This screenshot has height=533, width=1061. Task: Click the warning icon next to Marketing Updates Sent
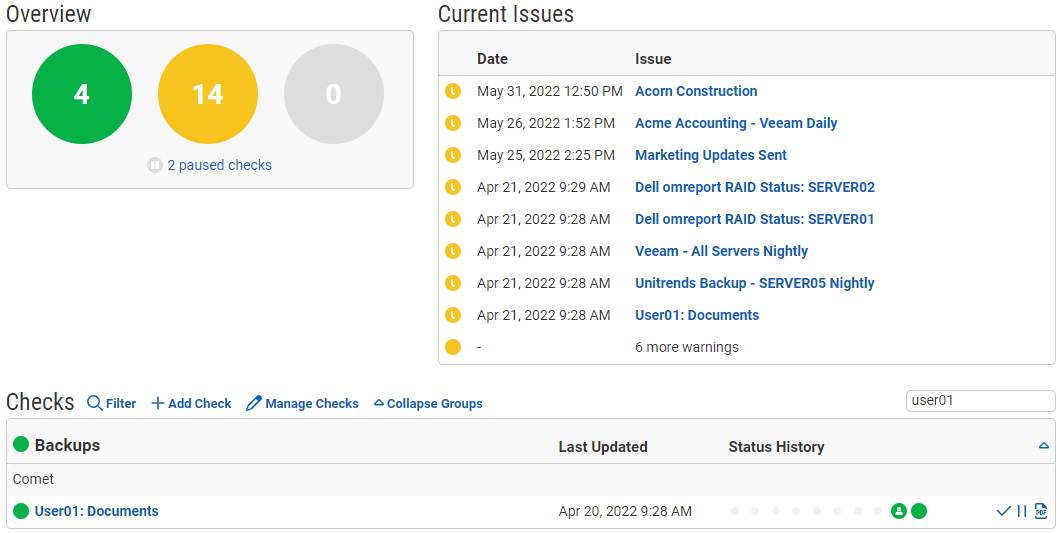click(453, 155)
